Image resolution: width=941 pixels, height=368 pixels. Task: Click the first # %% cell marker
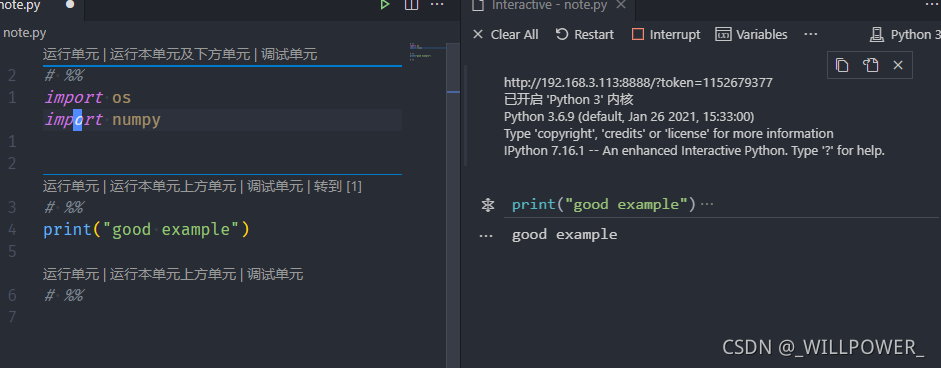(64, 76)
